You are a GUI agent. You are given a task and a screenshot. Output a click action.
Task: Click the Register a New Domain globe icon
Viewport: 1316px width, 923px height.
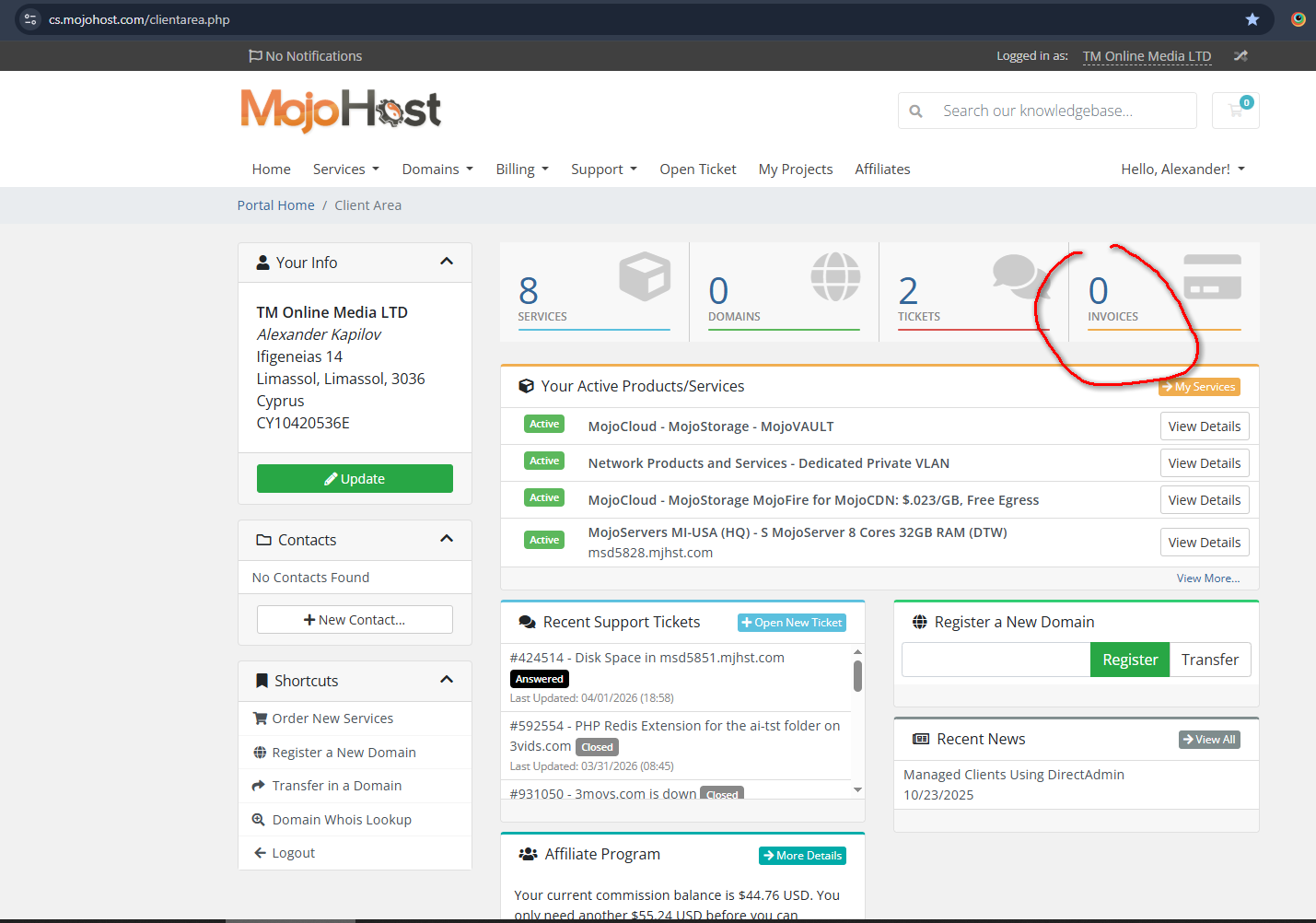pos(260,753)
